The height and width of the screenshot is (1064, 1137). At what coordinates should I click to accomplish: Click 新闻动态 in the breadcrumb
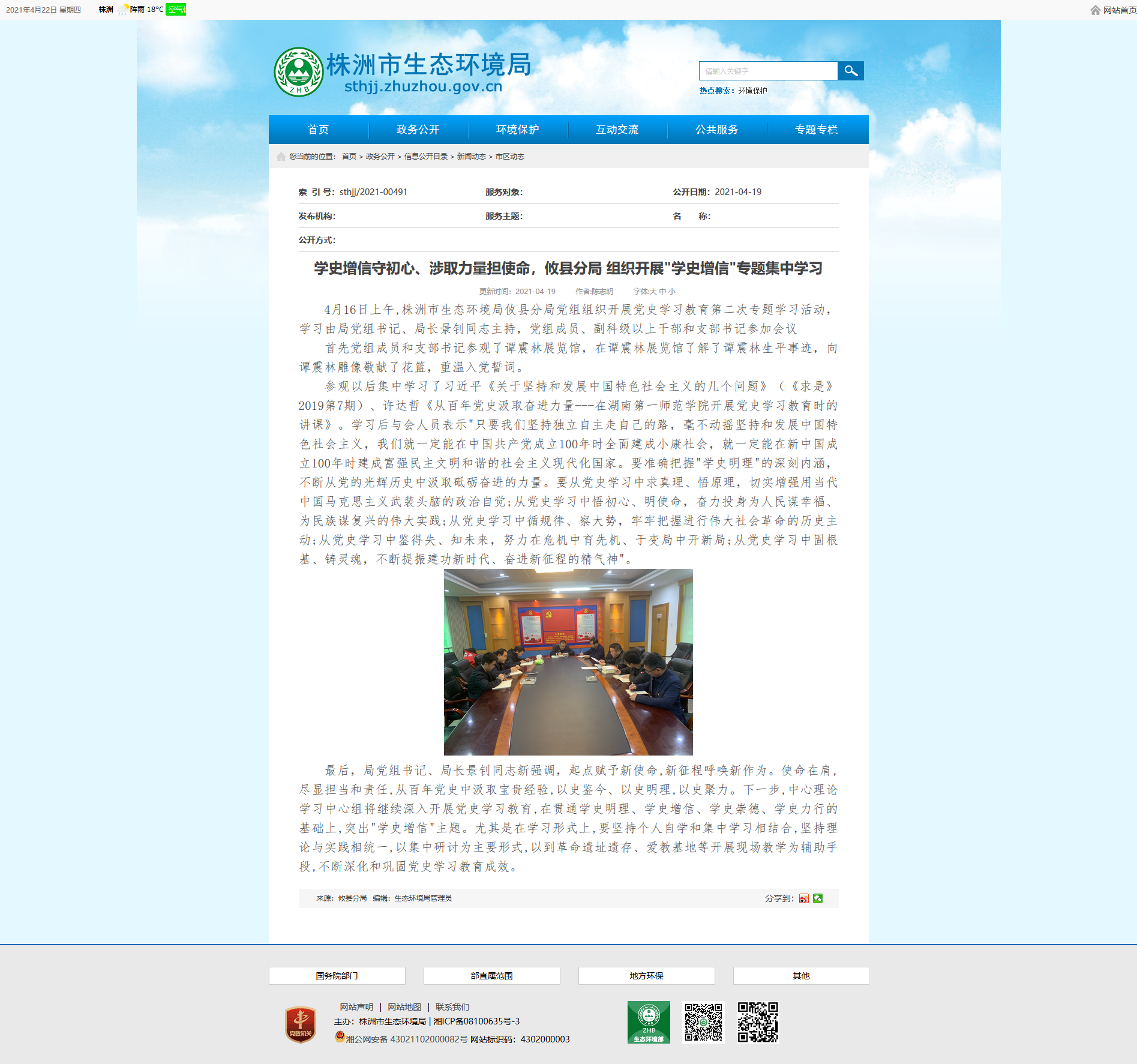471,157
